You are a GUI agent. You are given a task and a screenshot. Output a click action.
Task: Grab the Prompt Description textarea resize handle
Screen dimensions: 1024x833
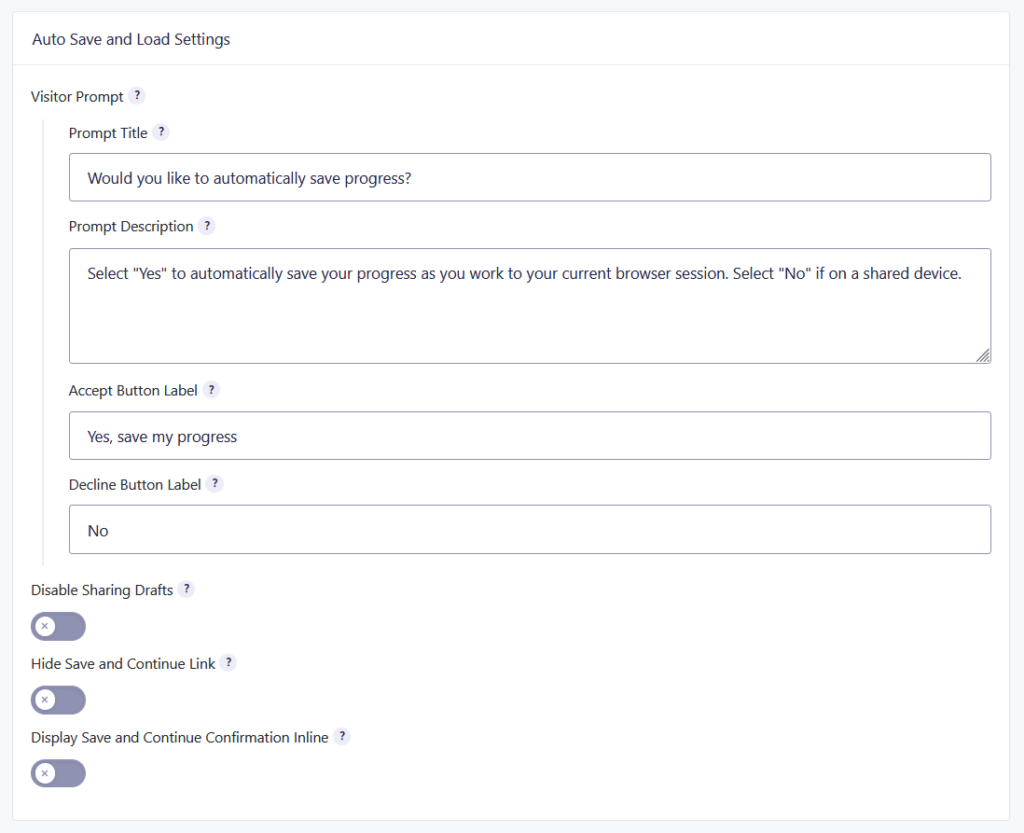tap(984, 356)
